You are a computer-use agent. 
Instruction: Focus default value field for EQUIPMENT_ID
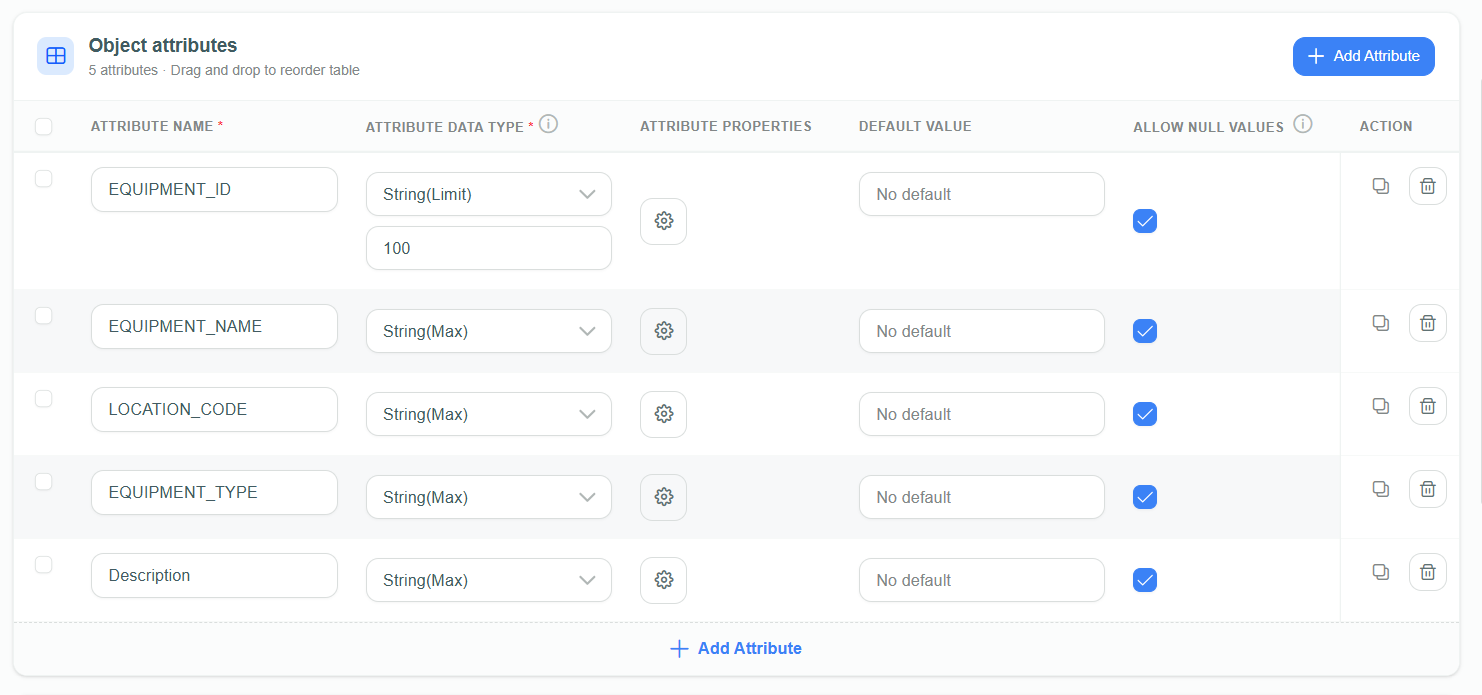[x=982, y=194]
